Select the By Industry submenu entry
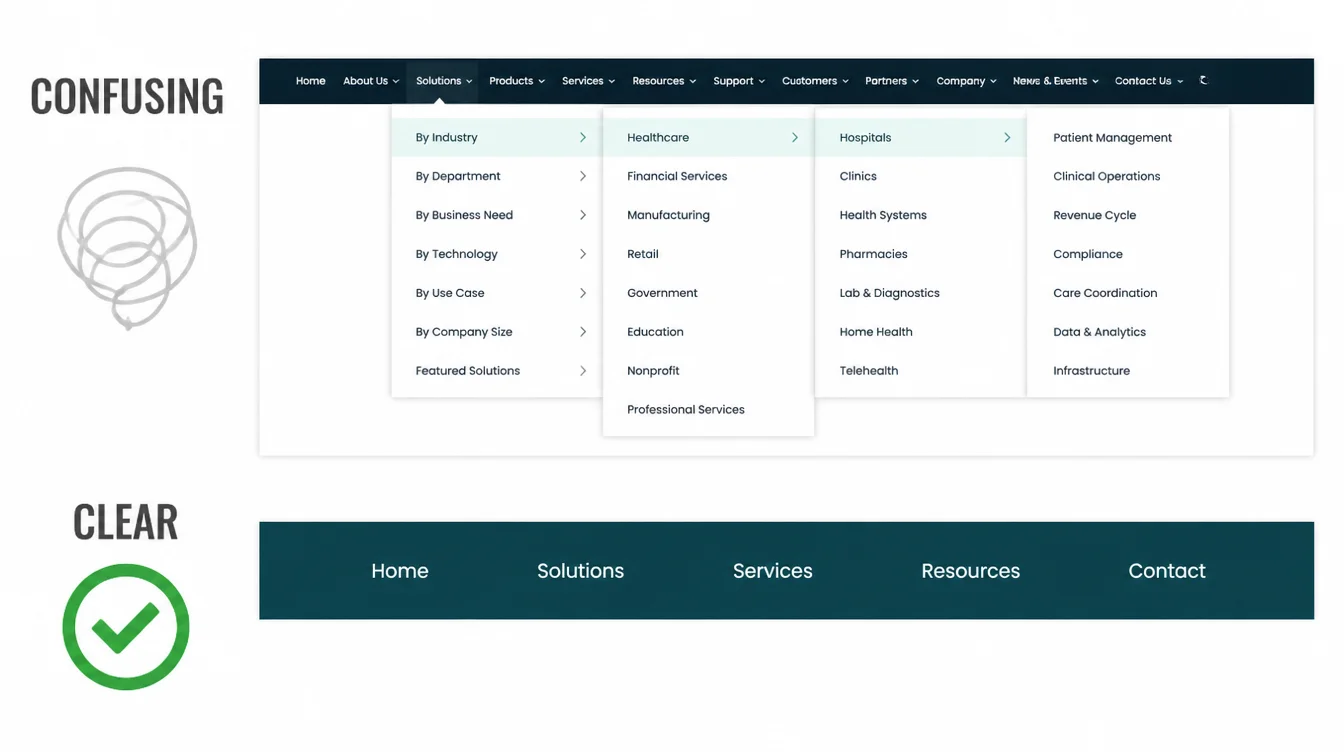This screenshot has width=1344, height=752. click(497, 138)
